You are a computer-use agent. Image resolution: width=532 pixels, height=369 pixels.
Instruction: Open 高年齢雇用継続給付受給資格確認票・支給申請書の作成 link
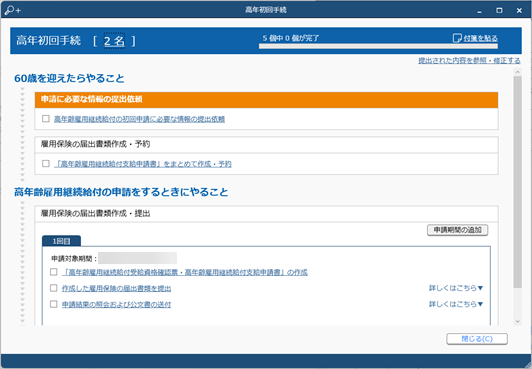coord(185,272)
